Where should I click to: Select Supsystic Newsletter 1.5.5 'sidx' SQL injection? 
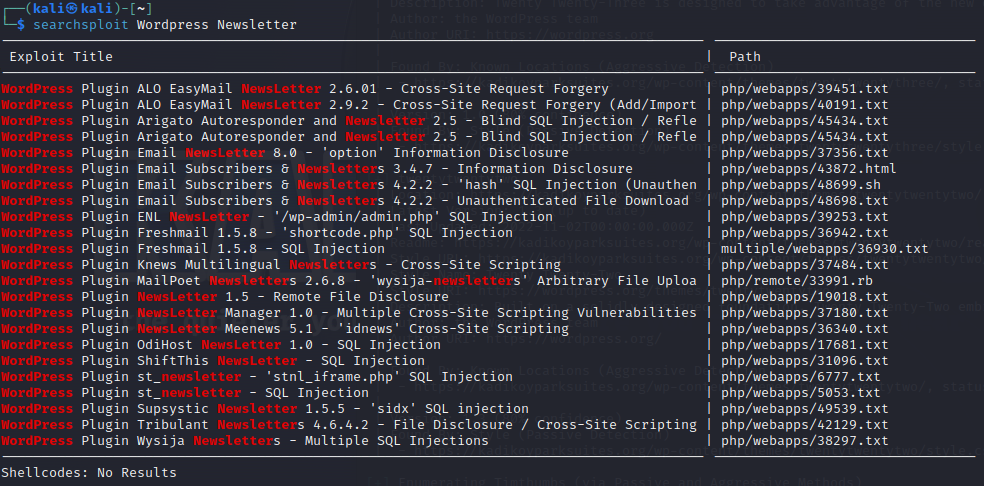tap(265, 409)
